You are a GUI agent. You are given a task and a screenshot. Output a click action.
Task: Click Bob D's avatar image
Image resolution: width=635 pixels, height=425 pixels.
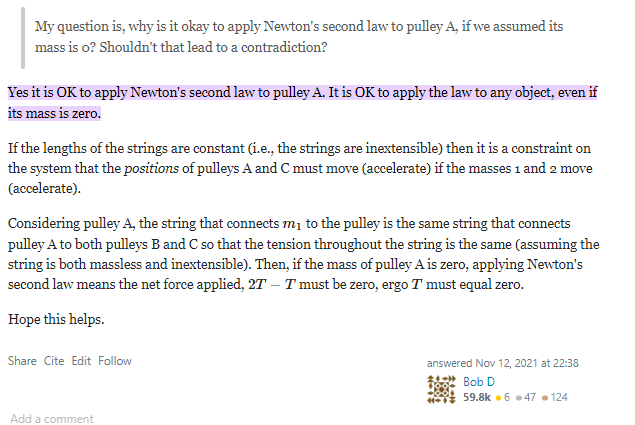pyautogui.click(x=441, y=389)
